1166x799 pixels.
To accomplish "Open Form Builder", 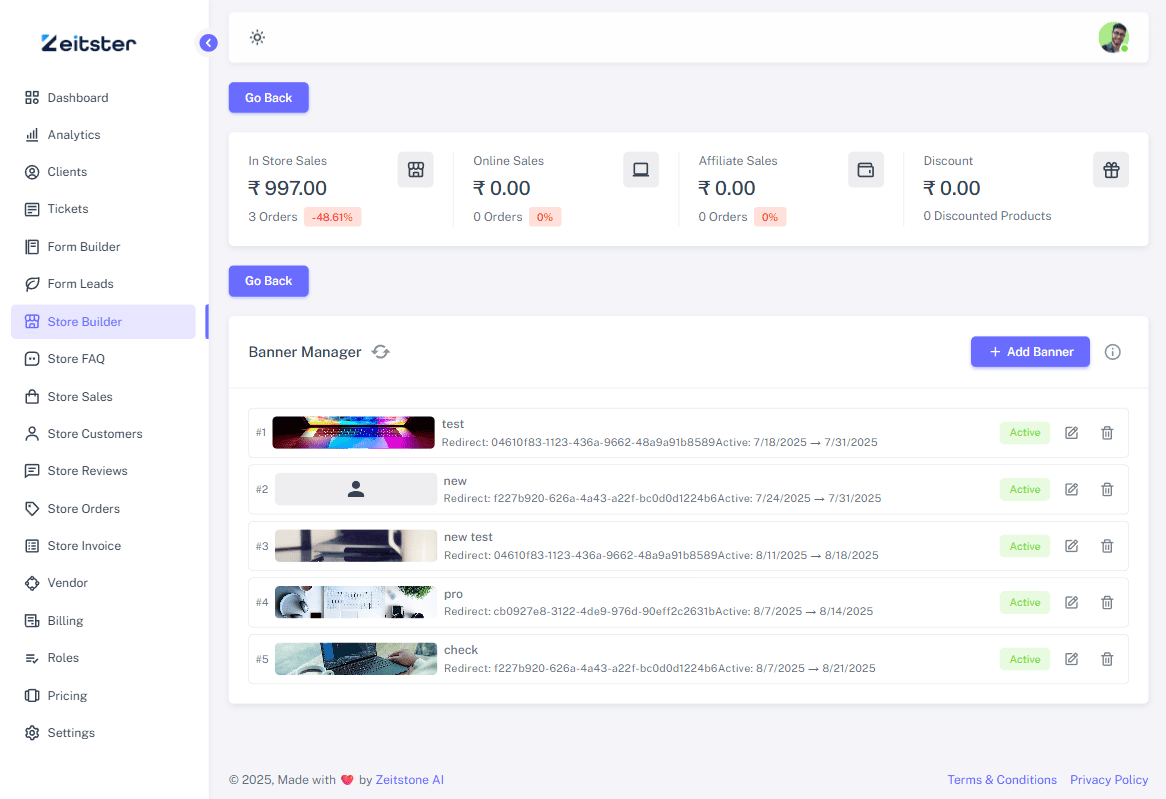I will coord(103,246).
